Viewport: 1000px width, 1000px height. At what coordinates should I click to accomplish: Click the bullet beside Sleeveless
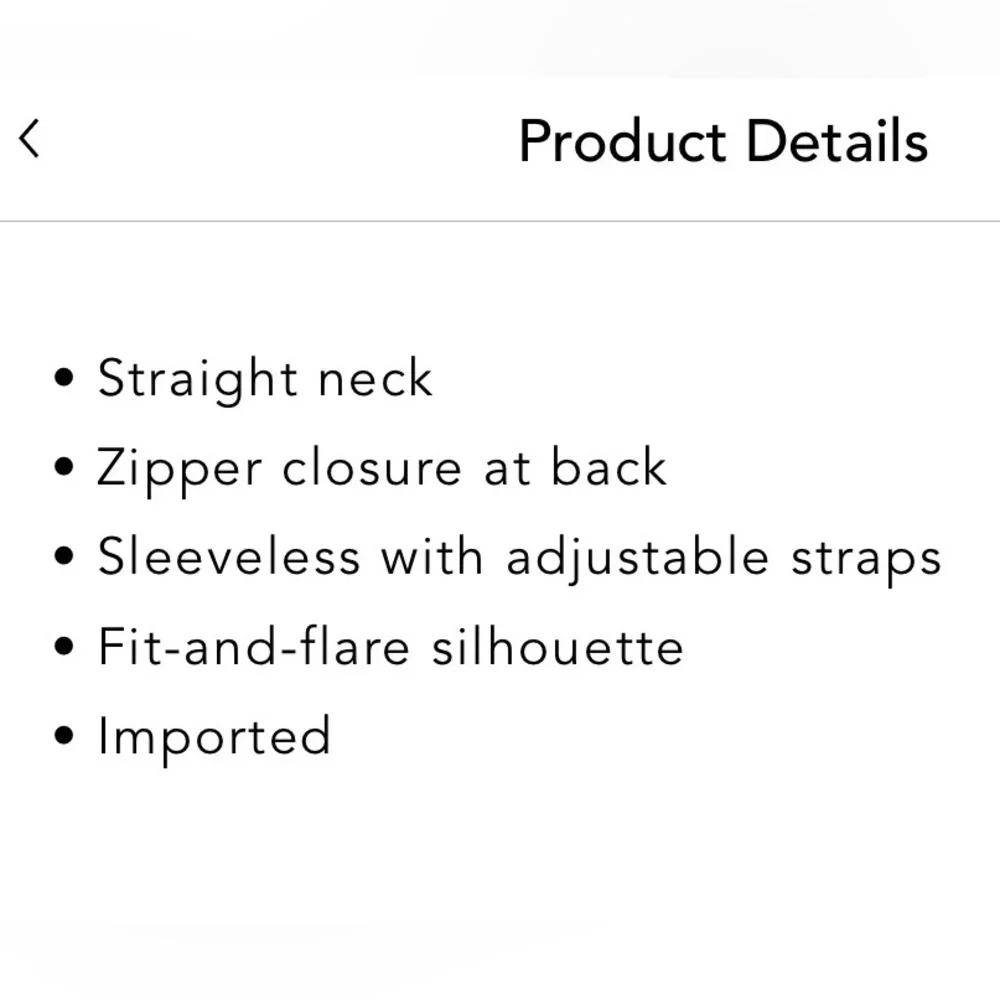(x=64, y=556)
